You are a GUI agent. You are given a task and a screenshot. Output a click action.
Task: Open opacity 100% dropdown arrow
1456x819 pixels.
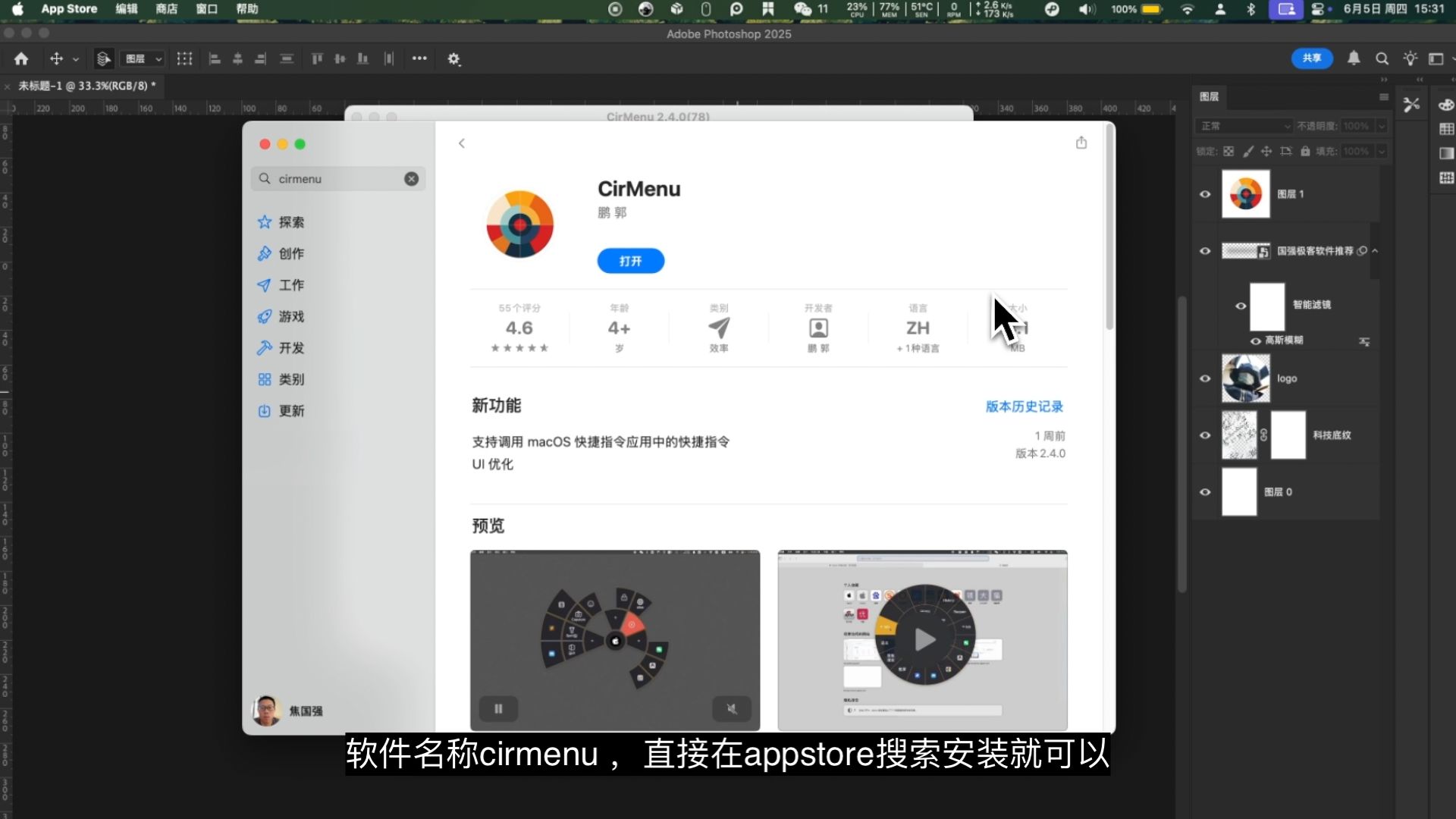(x=1382, y=126)
